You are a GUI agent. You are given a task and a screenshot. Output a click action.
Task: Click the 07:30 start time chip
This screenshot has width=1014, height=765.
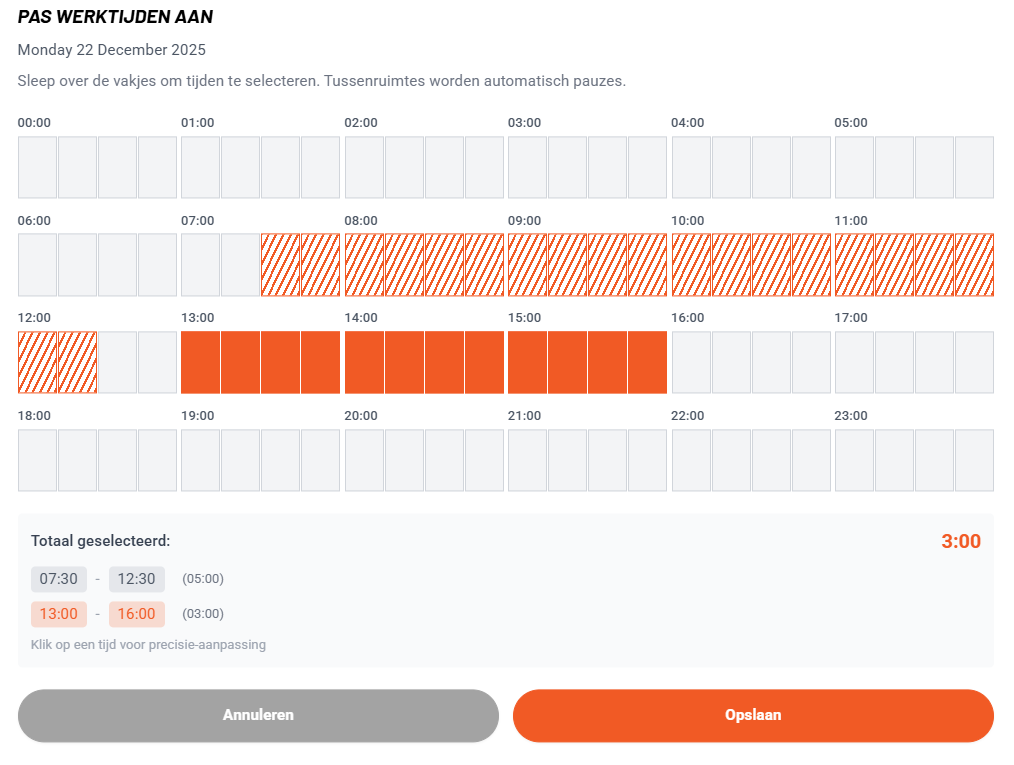pos(58,579)
